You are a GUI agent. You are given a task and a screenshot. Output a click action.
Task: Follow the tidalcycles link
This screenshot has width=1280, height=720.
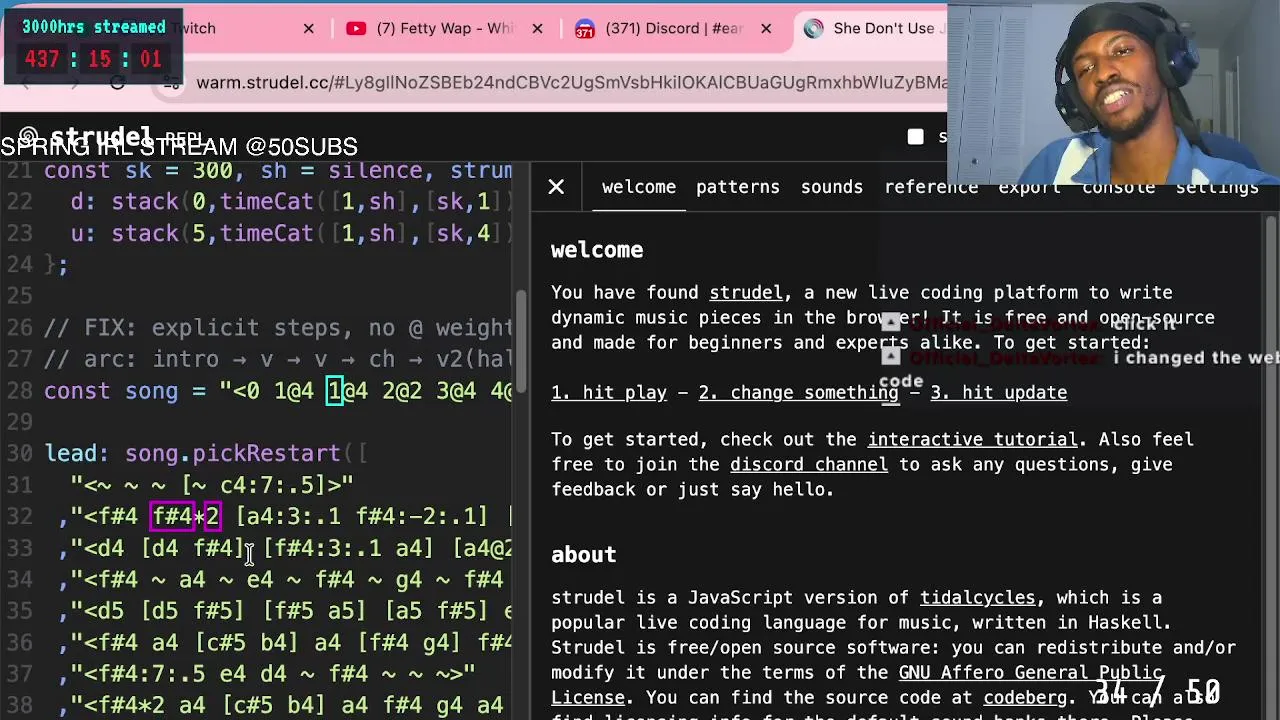(x=977, y=598)
